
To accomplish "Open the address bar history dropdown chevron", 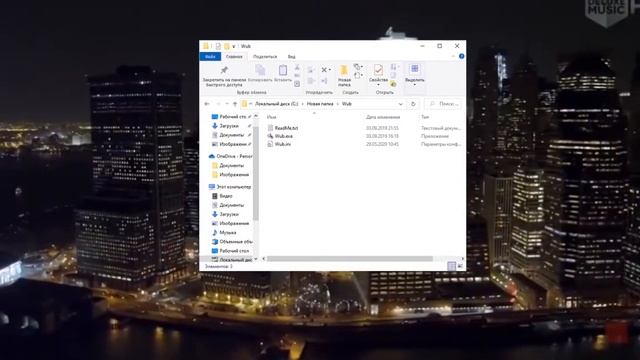I will click(400, 104).
